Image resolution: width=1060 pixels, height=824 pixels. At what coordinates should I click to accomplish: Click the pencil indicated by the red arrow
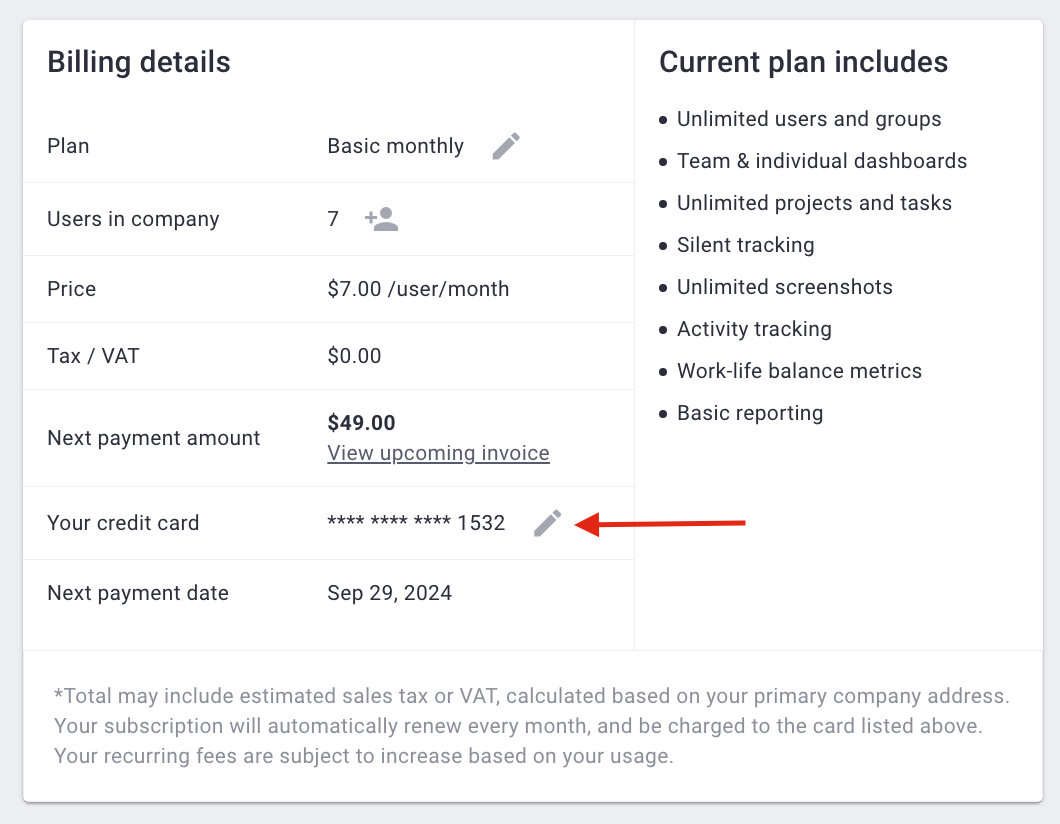tap(546, 522)
